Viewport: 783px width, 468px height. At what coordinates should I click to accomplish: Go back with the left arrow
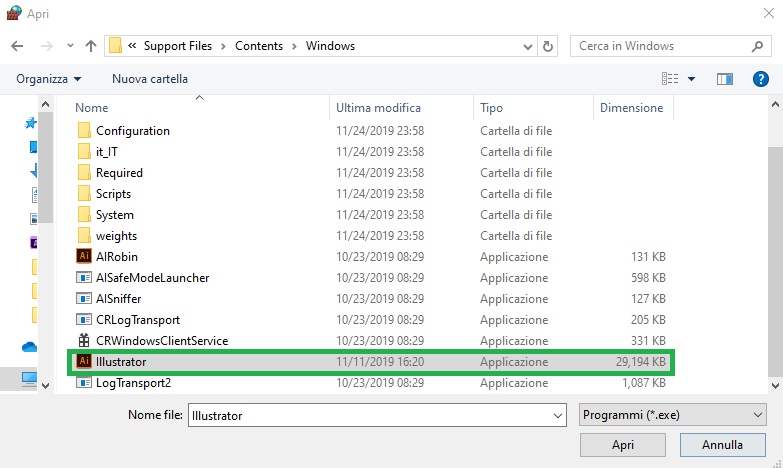[17, 46]
